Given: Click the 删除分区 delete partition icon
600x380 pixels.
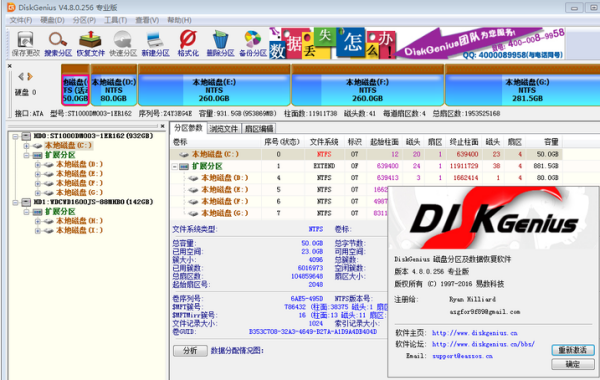Looking at the screenshot, I should (x=220, y=44).
